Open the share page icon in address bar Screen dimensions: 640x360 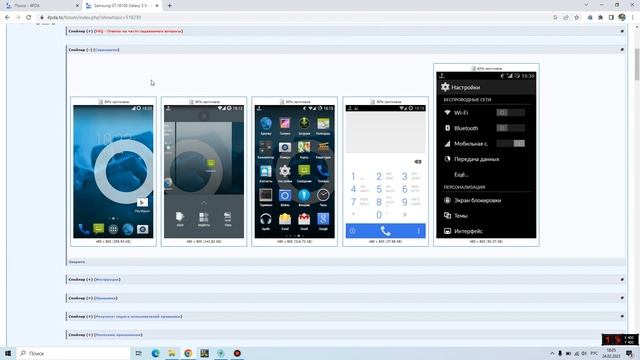[566, 18]
